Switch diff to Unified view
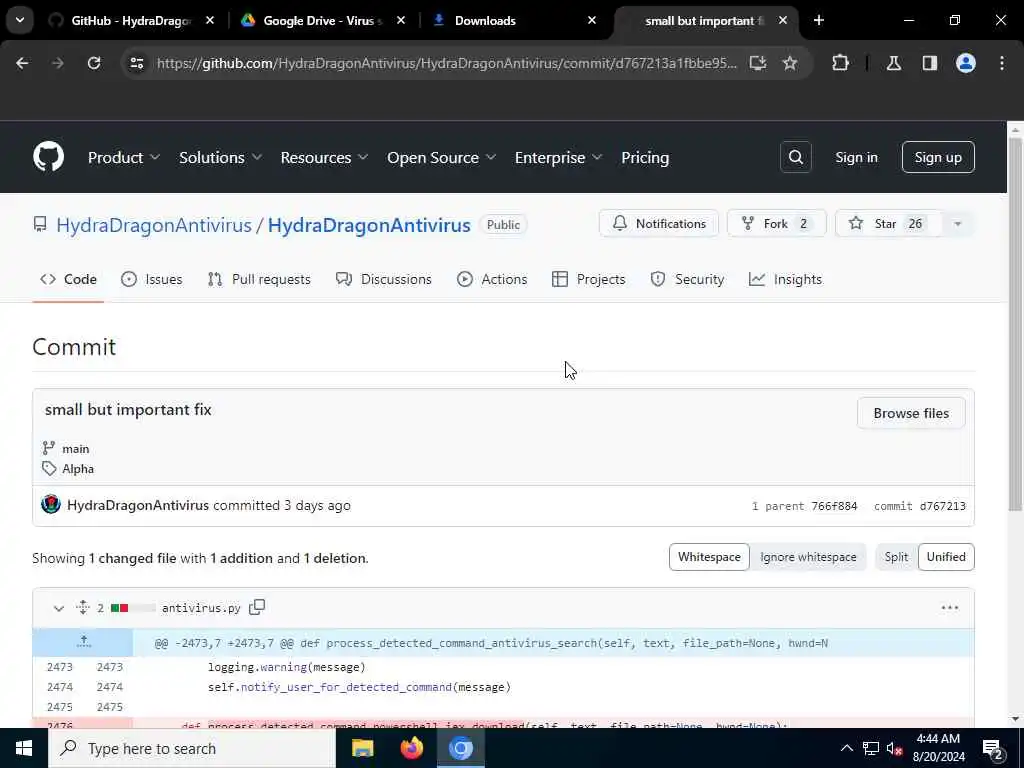The image size is (1024, 768). point(946,557)
